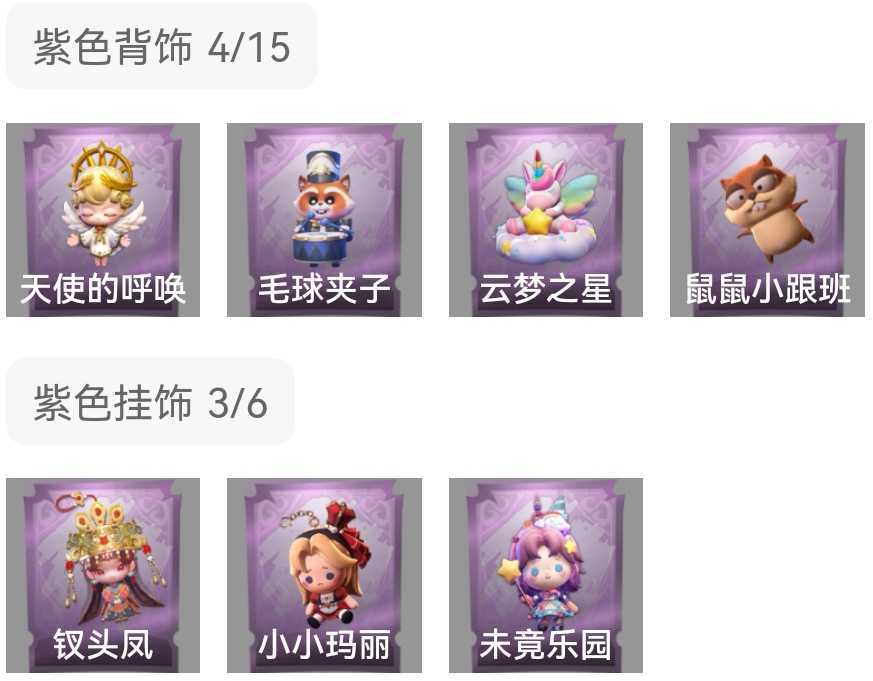Viewport: 873px width, 681px height.
Task: Click the 云梦之星 name caption
Action: pos(546,288)
